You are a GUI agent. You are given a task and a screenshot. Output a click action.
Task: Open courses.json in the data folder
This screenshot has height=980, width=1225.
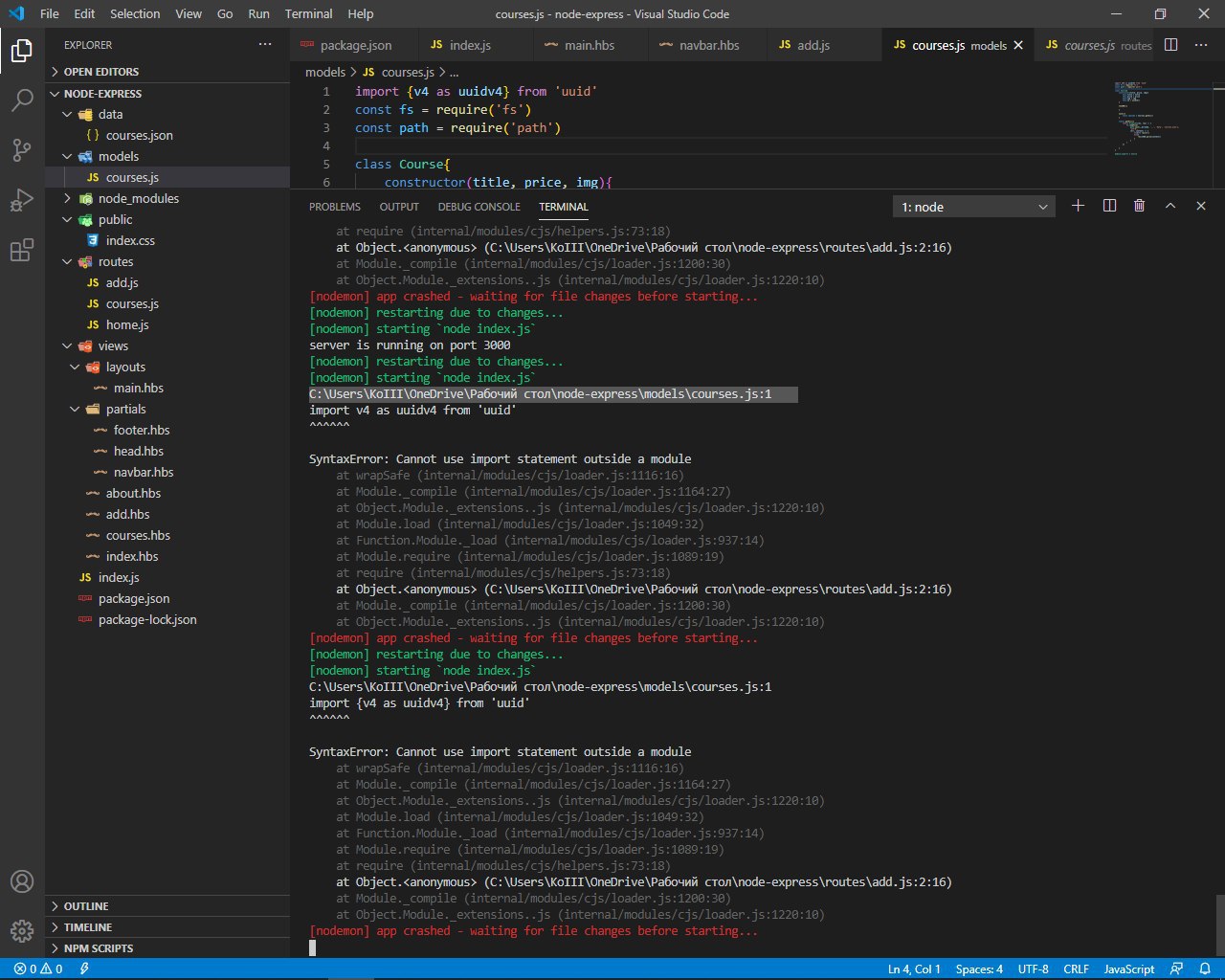coord(167,135)
